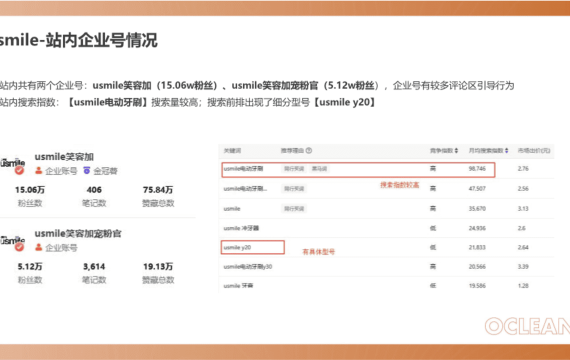The width and height of the screenshot is (570, 360).
Task: Select search index value 20,566
Action: 477,267
